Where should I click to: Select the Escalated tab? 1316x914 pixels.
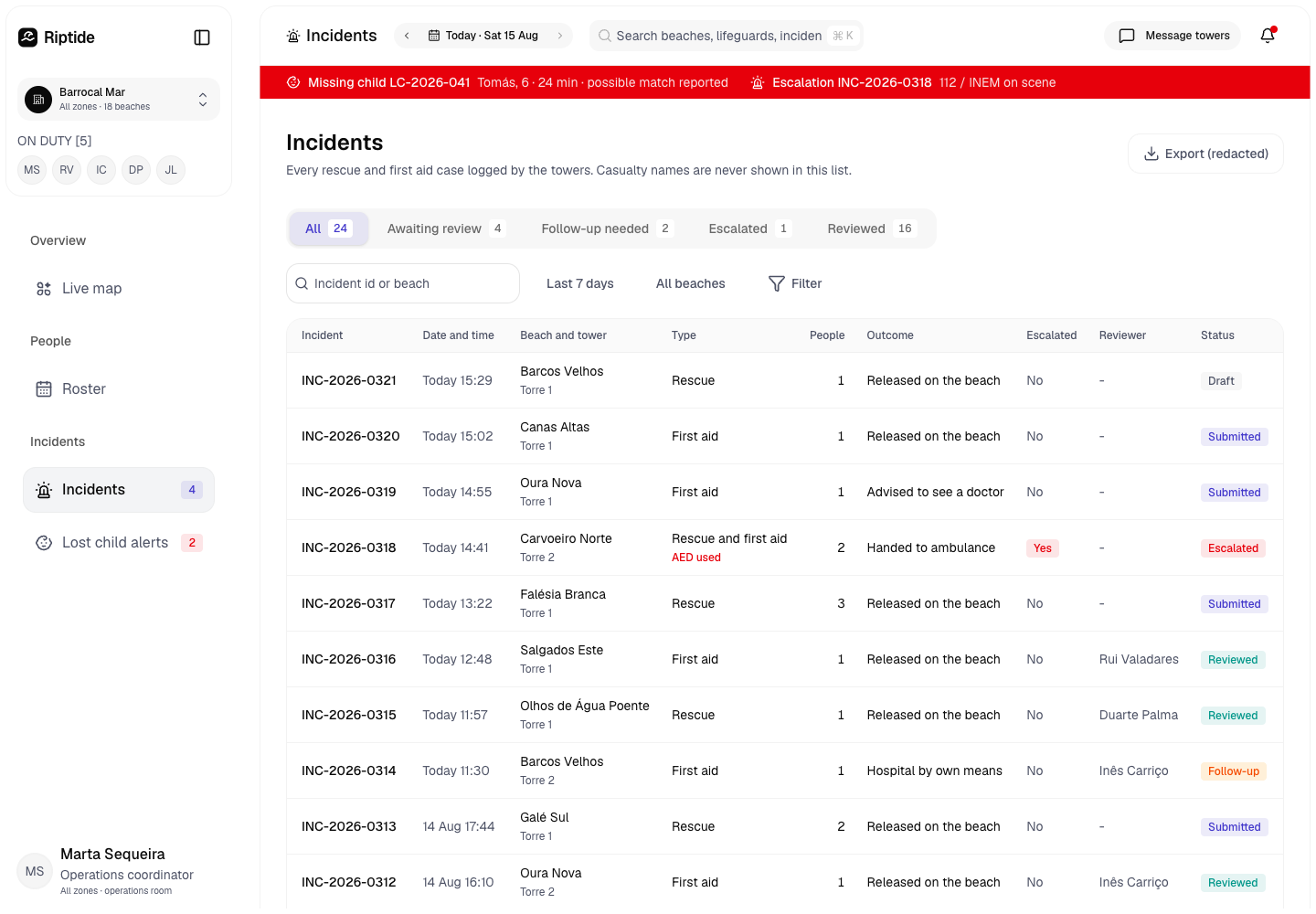click(749, 228)
